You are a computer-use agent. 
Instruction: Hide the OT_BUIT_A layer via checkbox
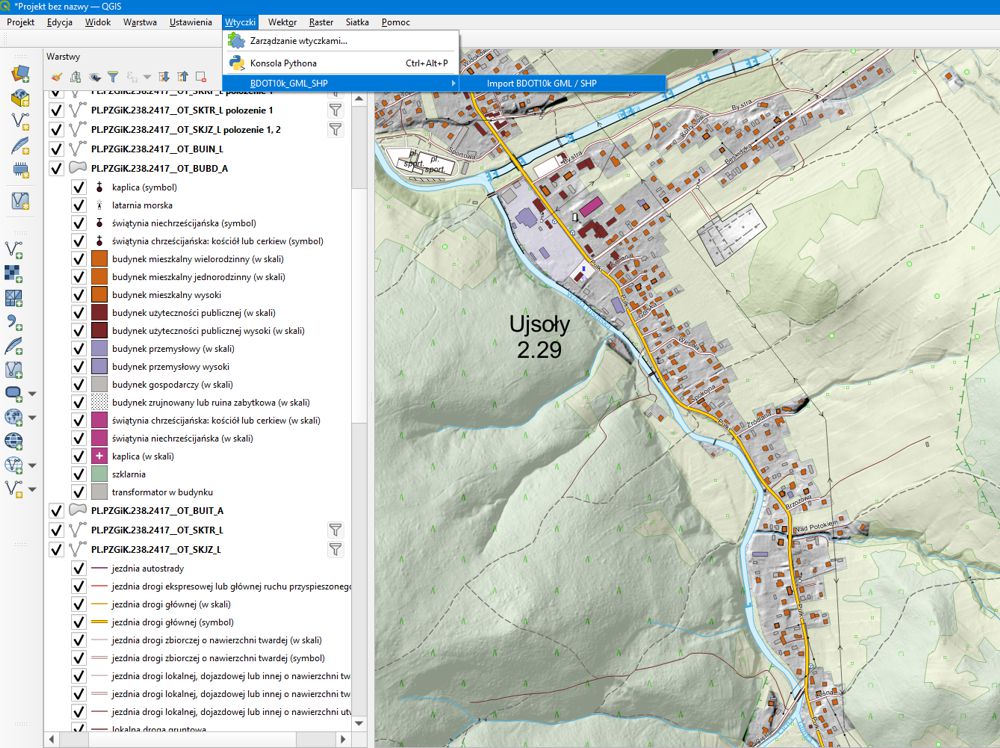tap(56, 511)
